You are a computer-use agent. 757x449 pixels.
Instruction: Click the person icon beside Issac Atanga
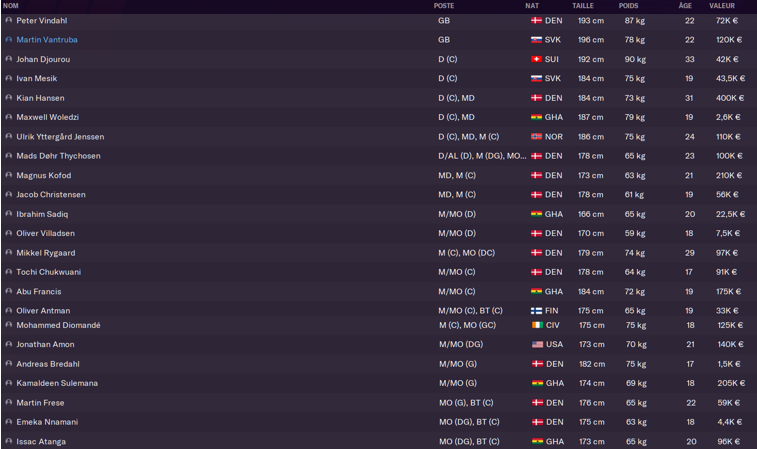click(8, 441)
